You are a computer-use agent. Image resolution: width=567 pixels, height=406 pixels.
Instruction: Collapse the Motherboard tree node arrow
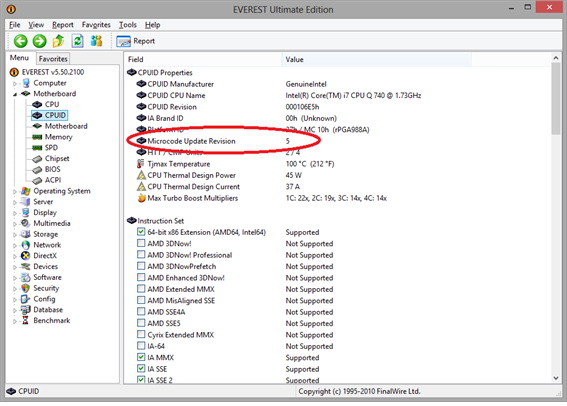click(x=15, y=94)
